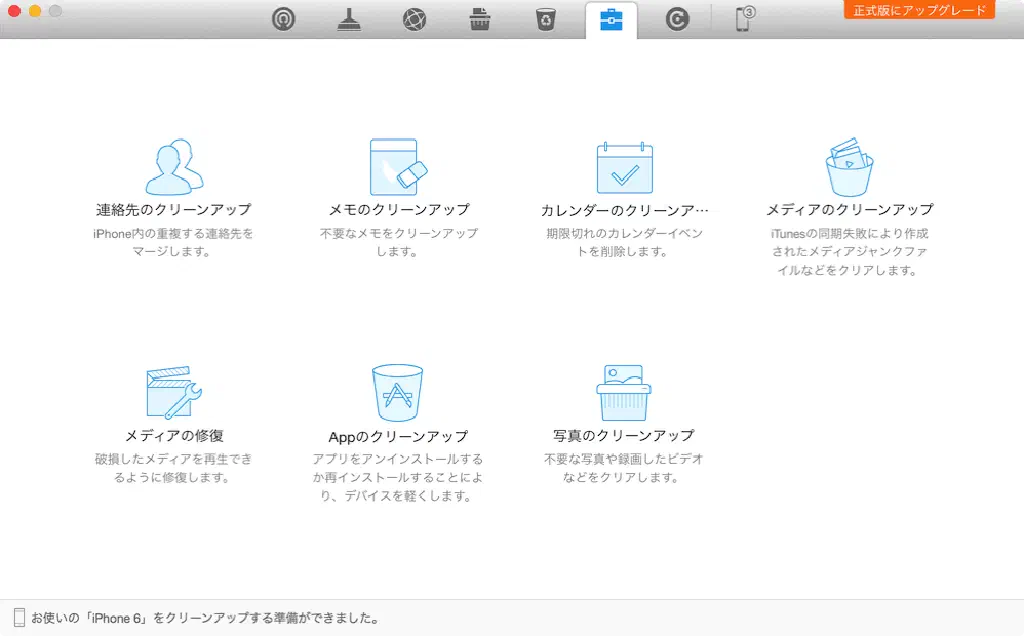Select the shredder privacy tab in toolbar
This screenshot has height=636, width=1024.
coord(480,20)
